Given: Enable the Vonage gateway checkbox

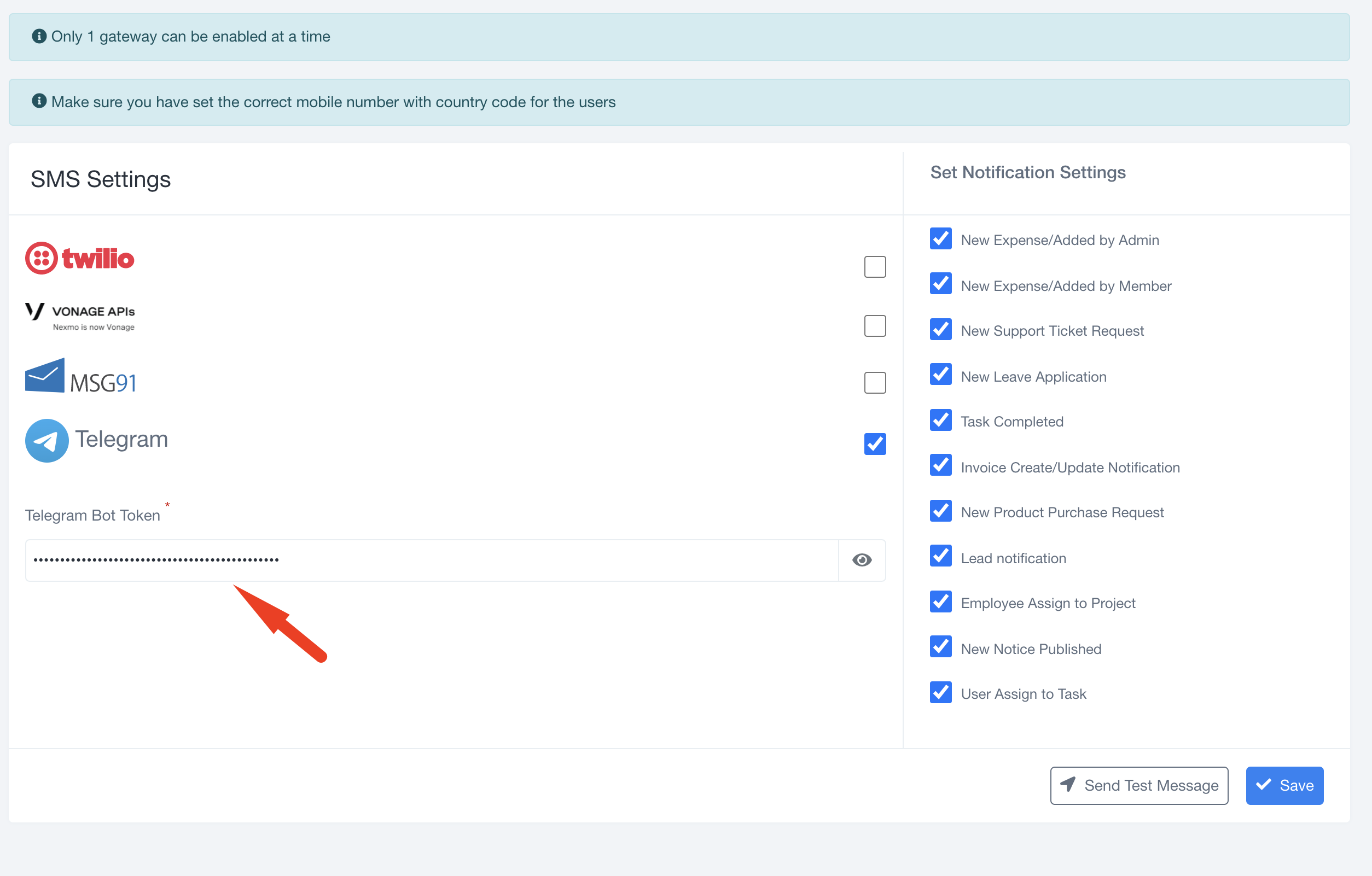Looking at the screenshot, I should pyautogui.click(x=875, y=326).
